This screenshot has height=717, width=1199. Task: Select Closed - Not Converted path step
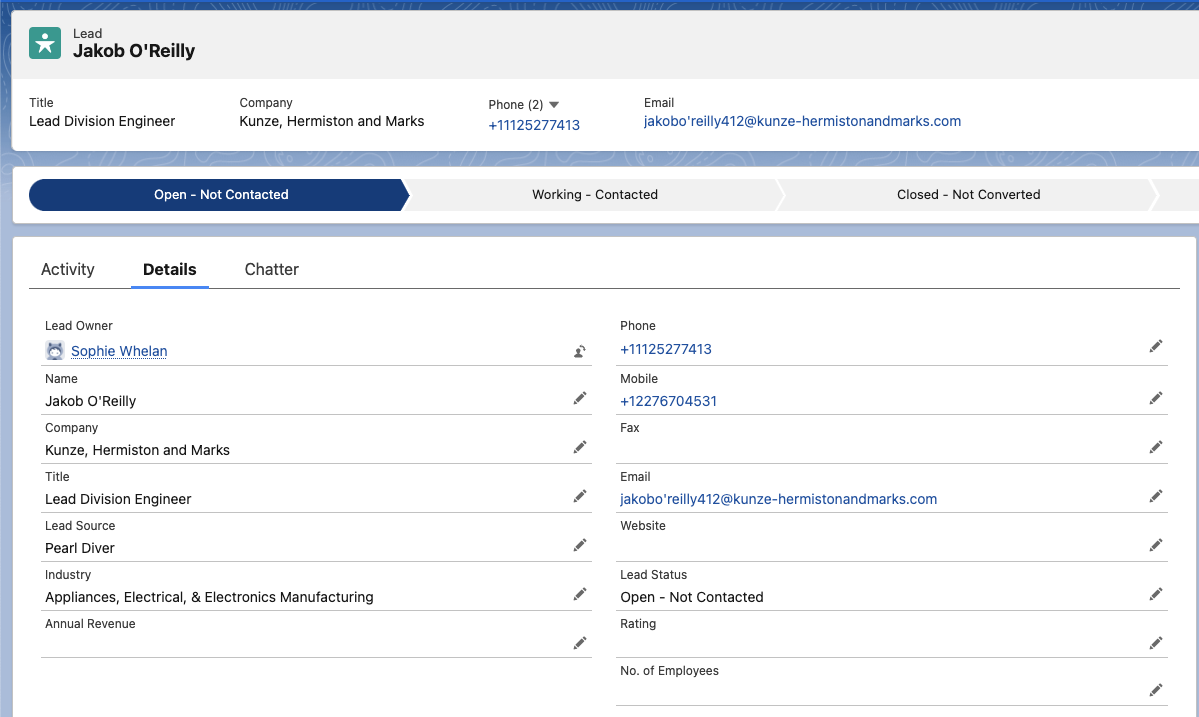pos(968,195)
